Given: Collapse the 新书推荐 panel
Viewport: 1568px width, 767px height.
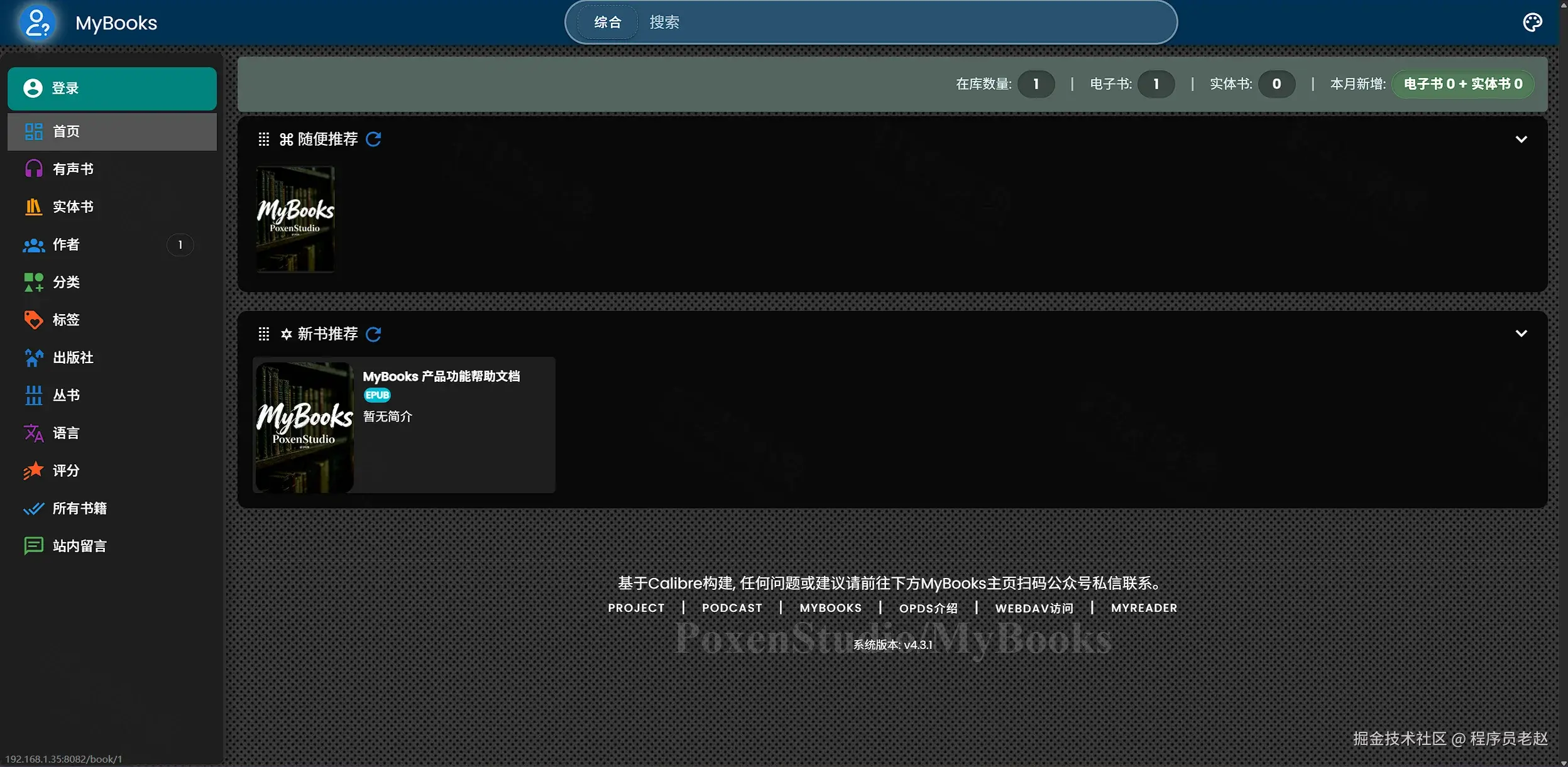Looking at the screenshot, I should click(x=1521, y=334).
